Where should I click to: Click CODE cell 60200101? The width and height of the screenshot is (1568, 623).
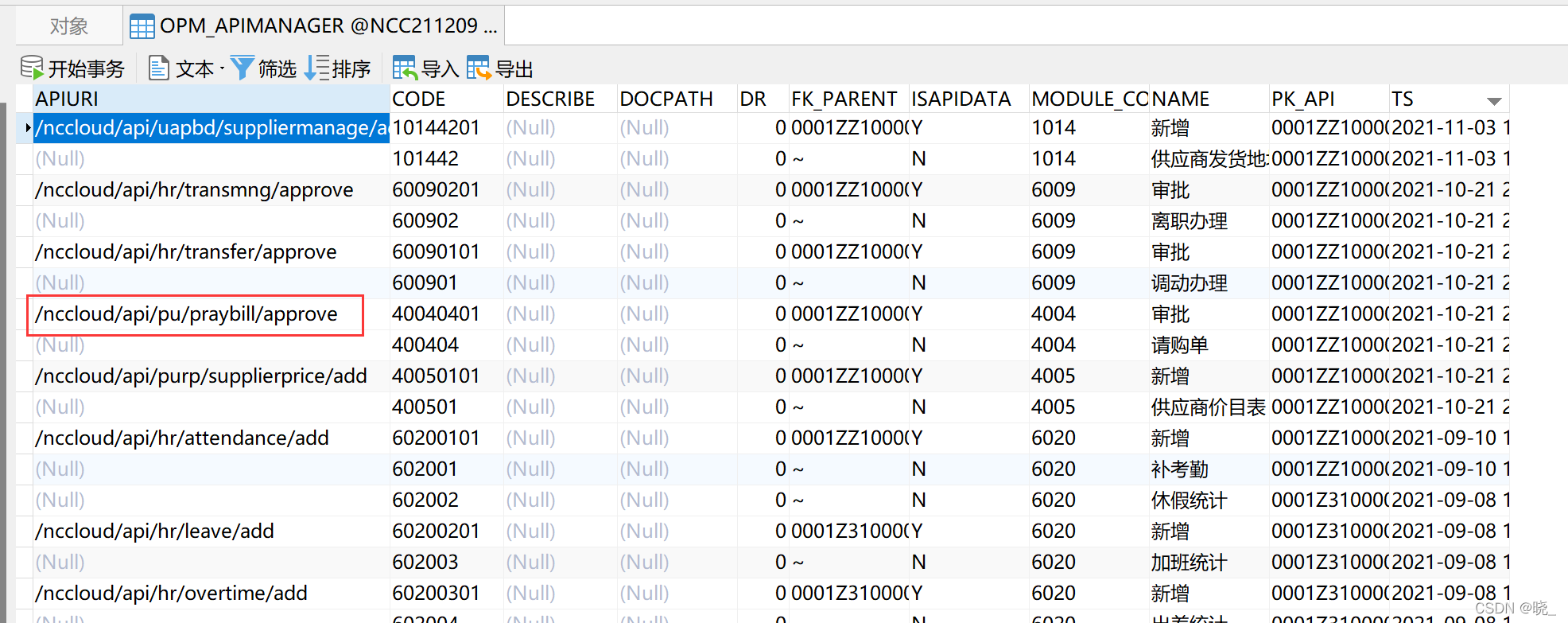[447, 438]
